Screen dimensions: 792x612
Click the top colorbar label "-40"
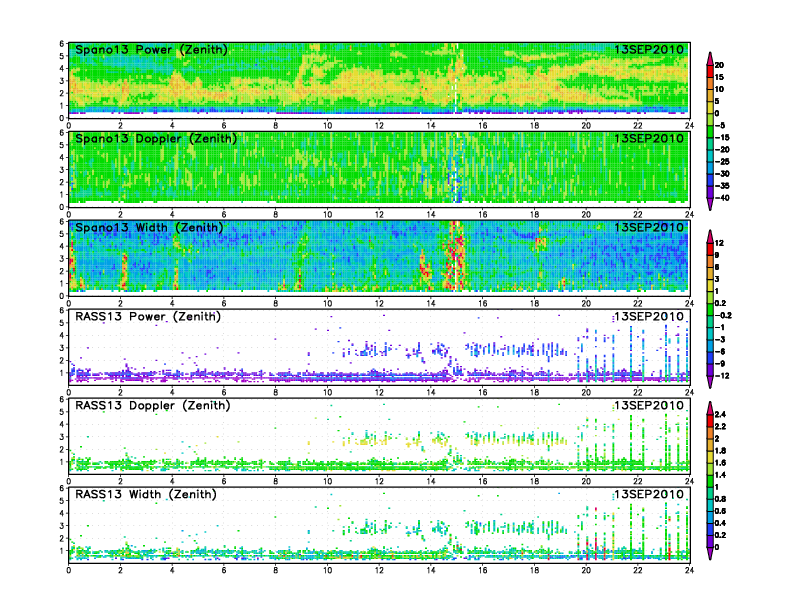pyautogui.click(x=722, y=198)
